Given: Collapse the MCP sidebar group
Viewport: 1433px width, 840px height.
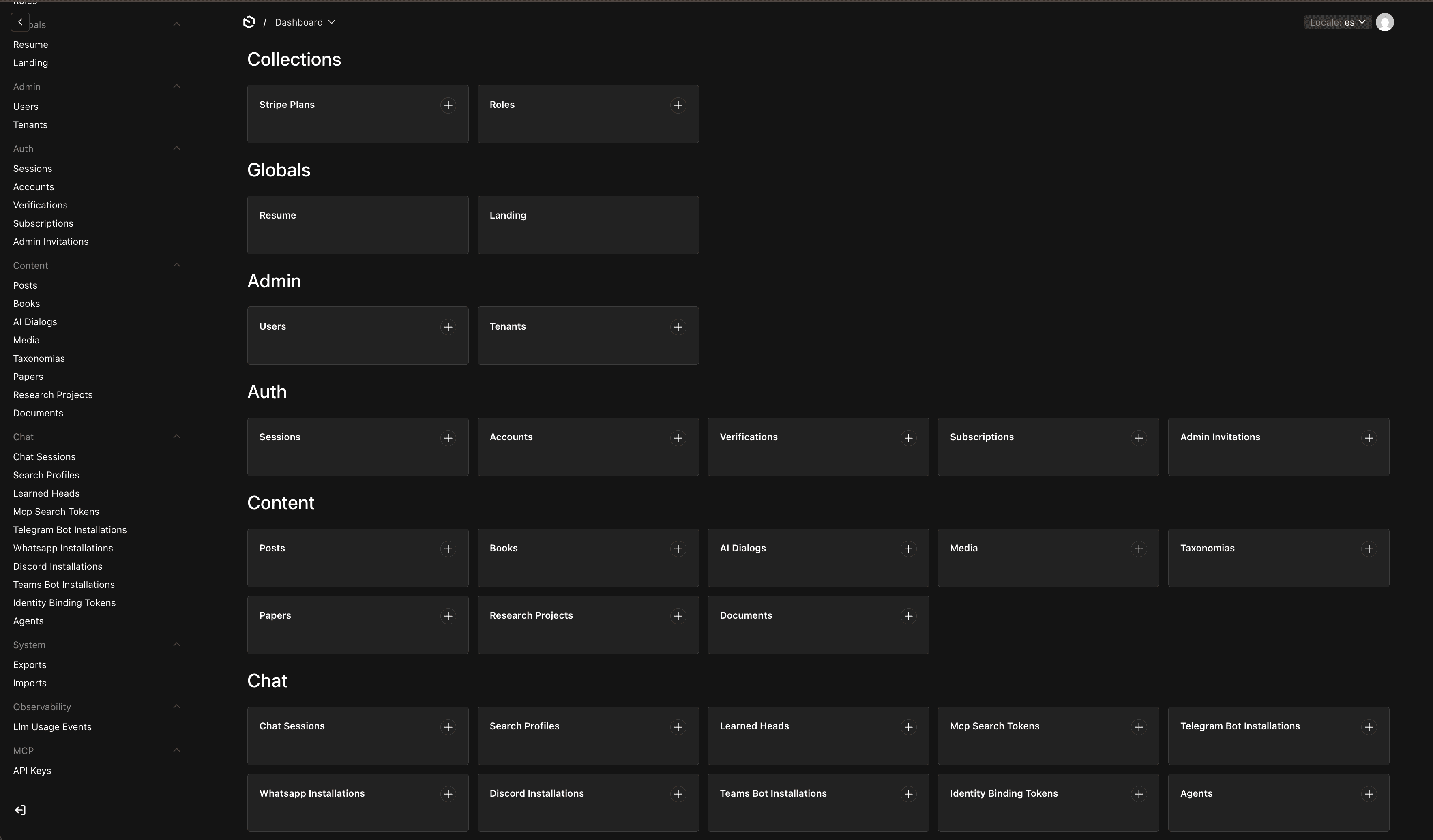Looking at the screenshot, I should click(176, 750).
